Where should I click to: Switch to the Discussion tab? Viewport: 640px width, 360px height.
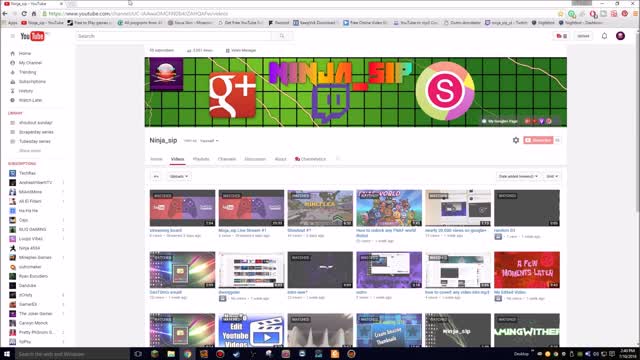[255, 159]
